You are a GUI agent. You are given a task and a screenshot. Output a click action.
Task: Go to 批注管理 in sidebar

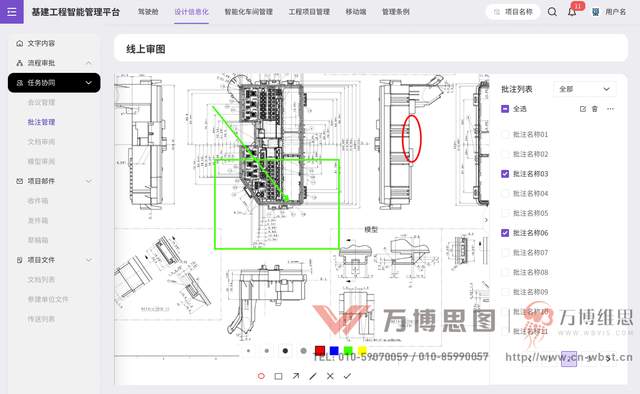(x=41, y=122)
